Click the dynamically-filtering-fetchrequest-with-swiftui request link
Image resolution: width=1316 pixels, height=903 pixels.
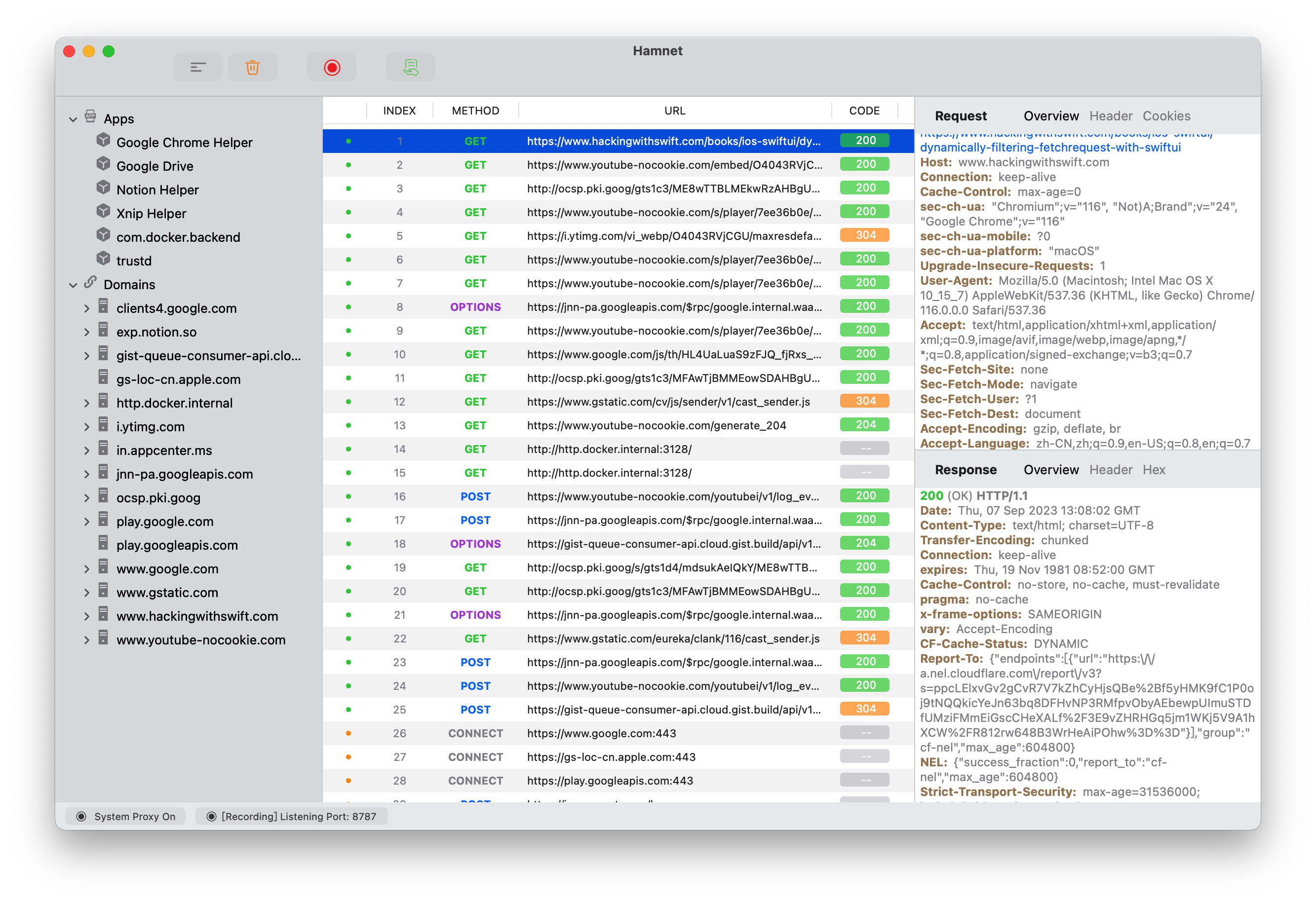click(x=1050, y=147)
